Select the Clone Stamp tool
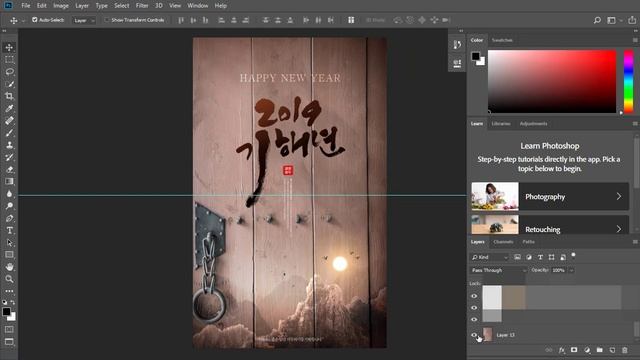Viewport: 640px width, 360px height. coord(9,145)
